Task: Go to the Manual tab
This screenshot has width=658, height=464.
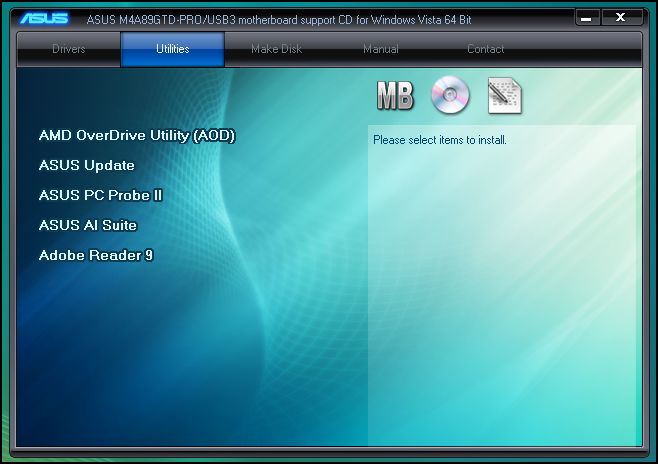Action: click(x=381, y=49)
